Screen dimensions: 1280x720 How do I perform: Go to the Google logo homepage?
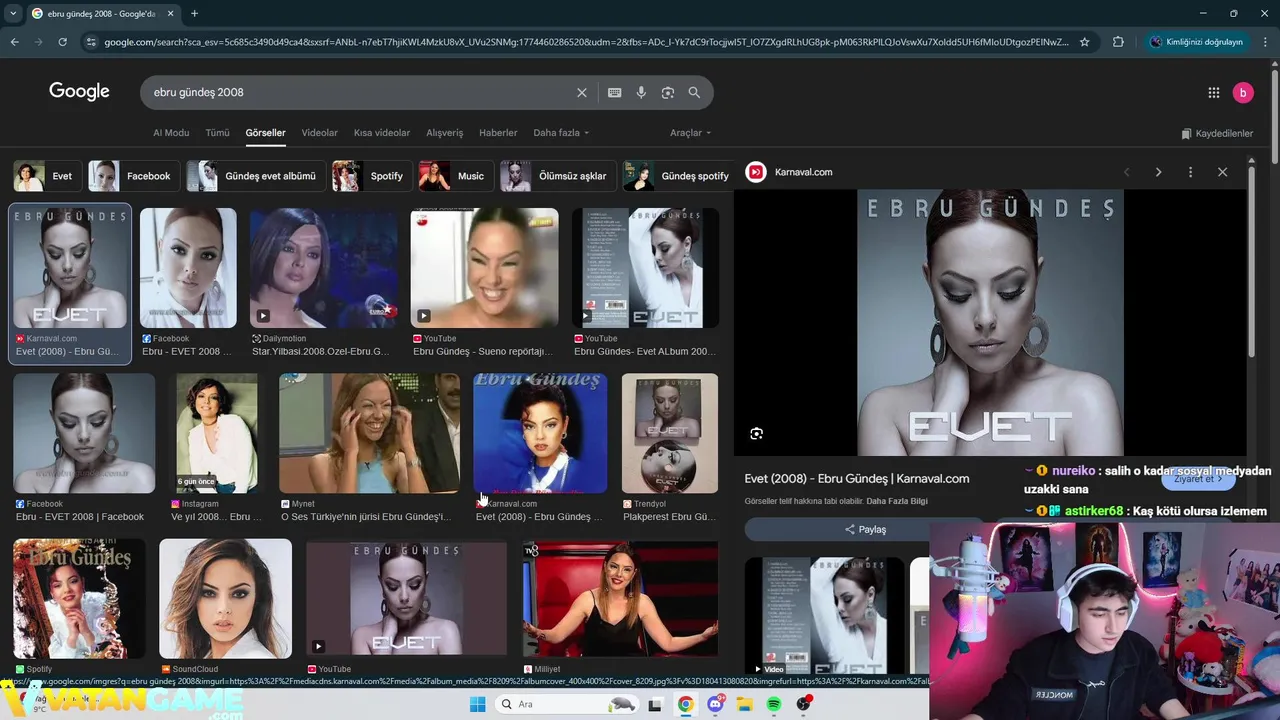tap(79, 91)
